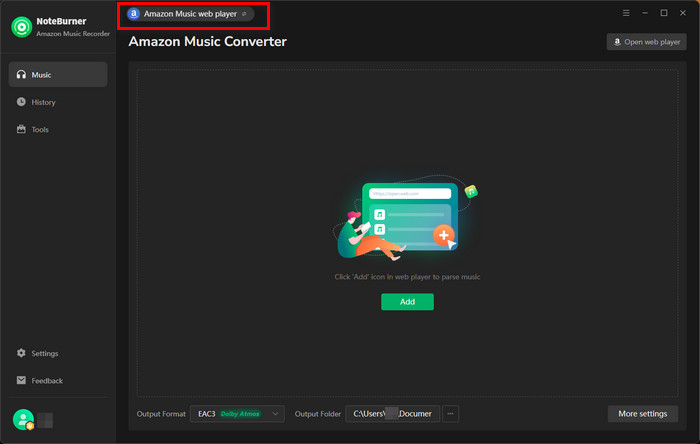
Task: Click the NoteBurner green logo icon
Action: [21, 27]
